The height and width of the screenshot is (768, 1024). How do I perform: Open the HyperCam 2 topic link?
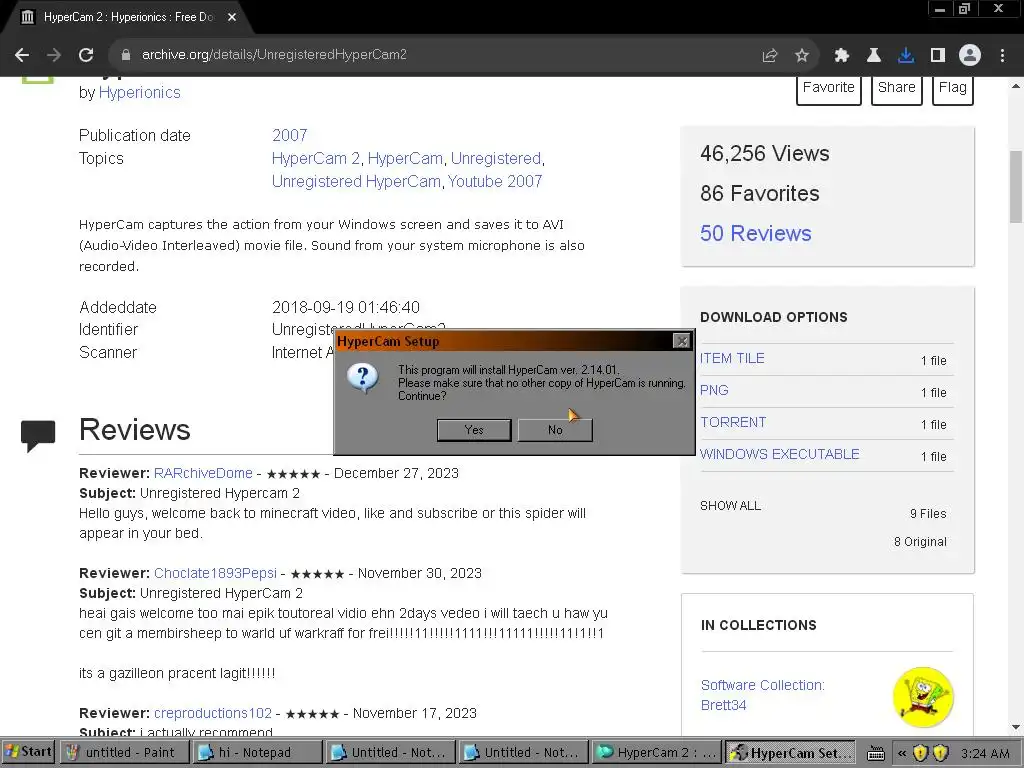click(315, 159)
